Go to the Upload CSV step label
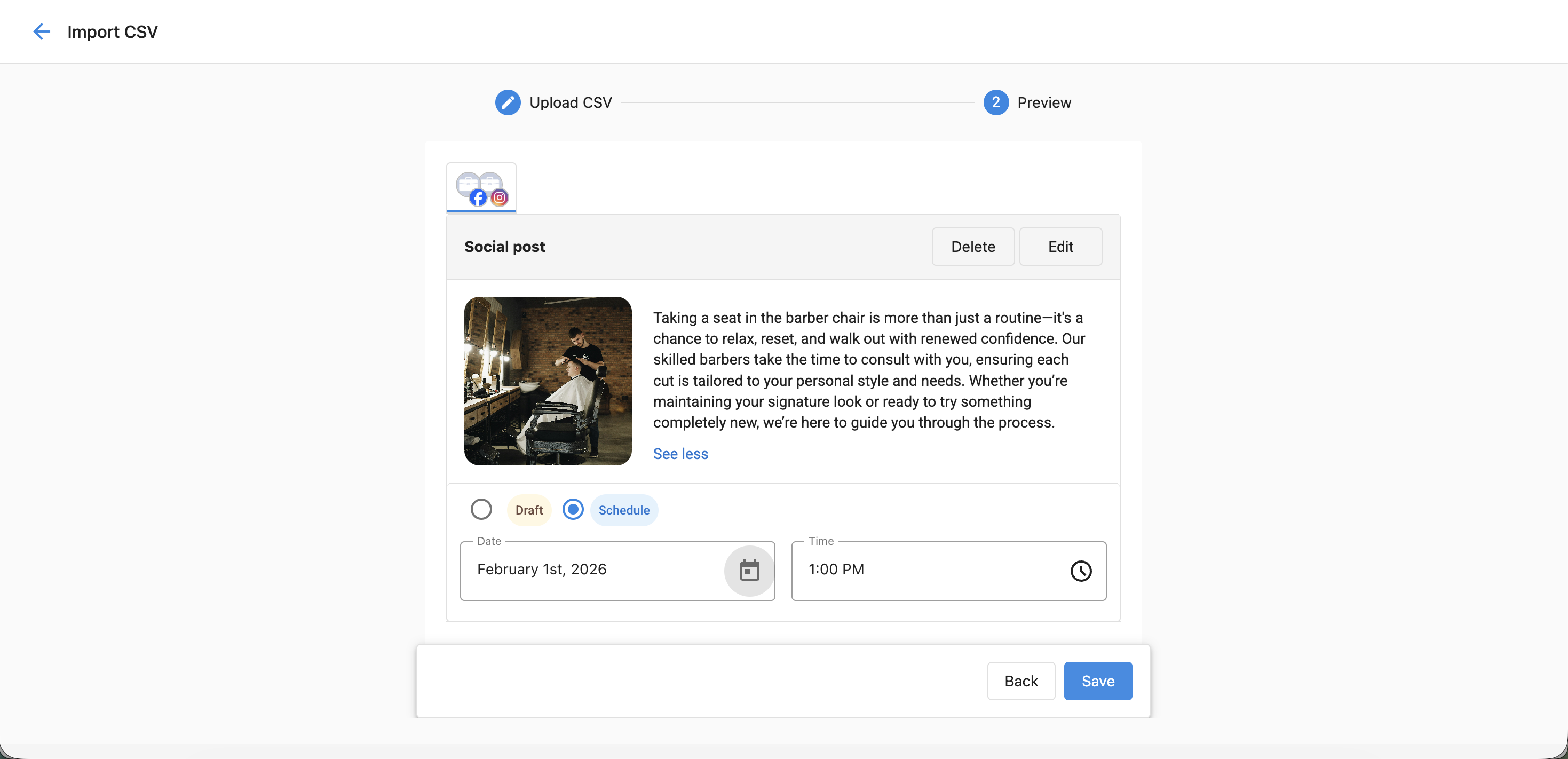1568x759 pixels. coord(570,102)
